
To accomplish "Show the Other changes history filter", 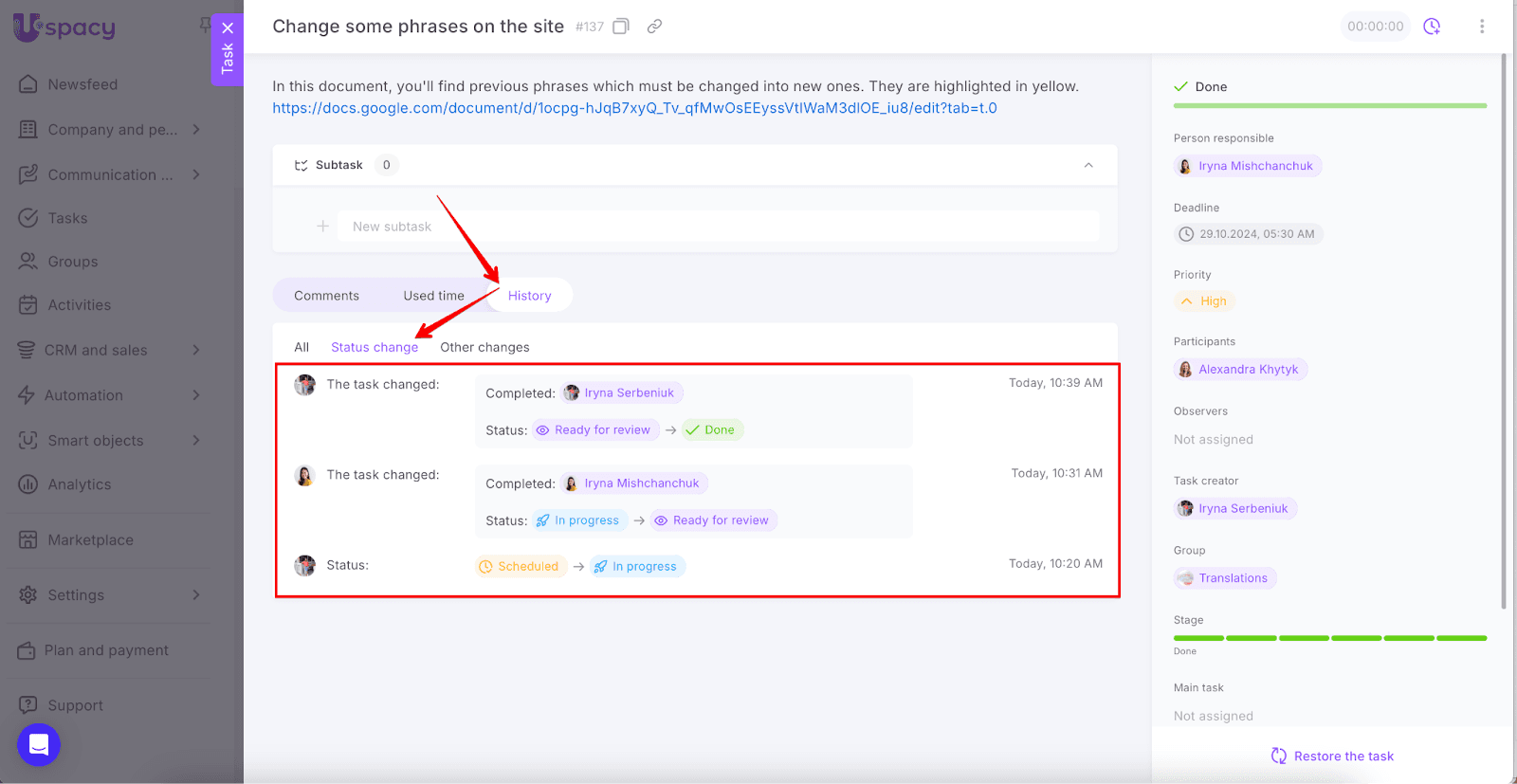I will point(484,347).
